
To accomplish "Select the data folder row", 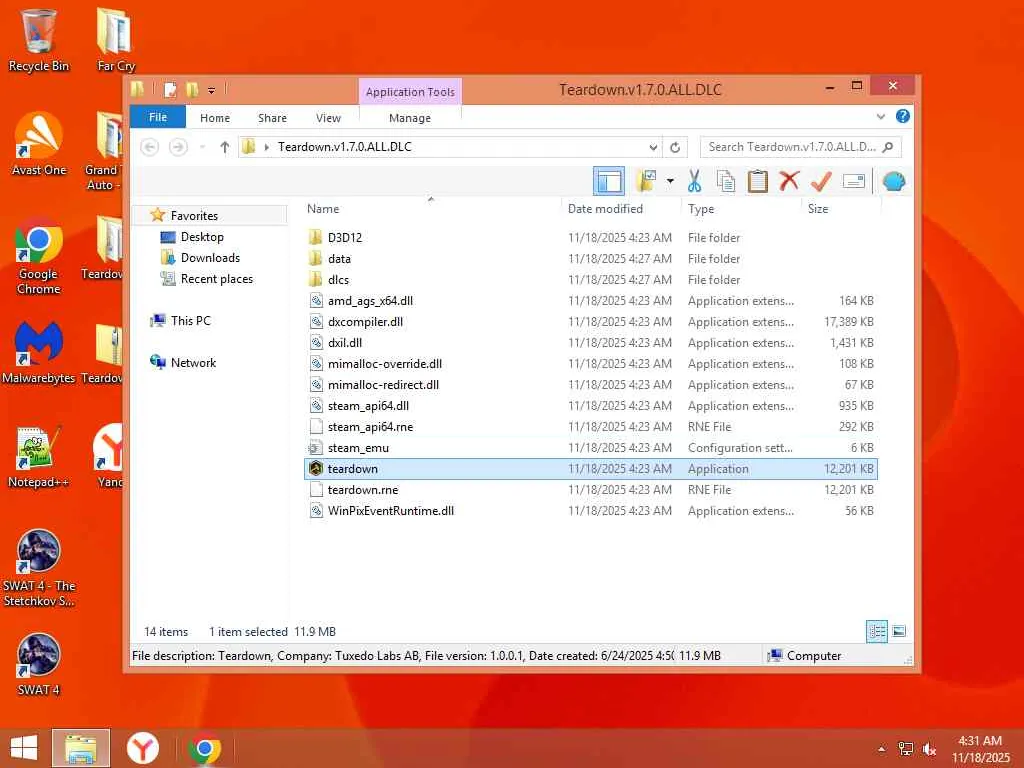I will point(590,259).
